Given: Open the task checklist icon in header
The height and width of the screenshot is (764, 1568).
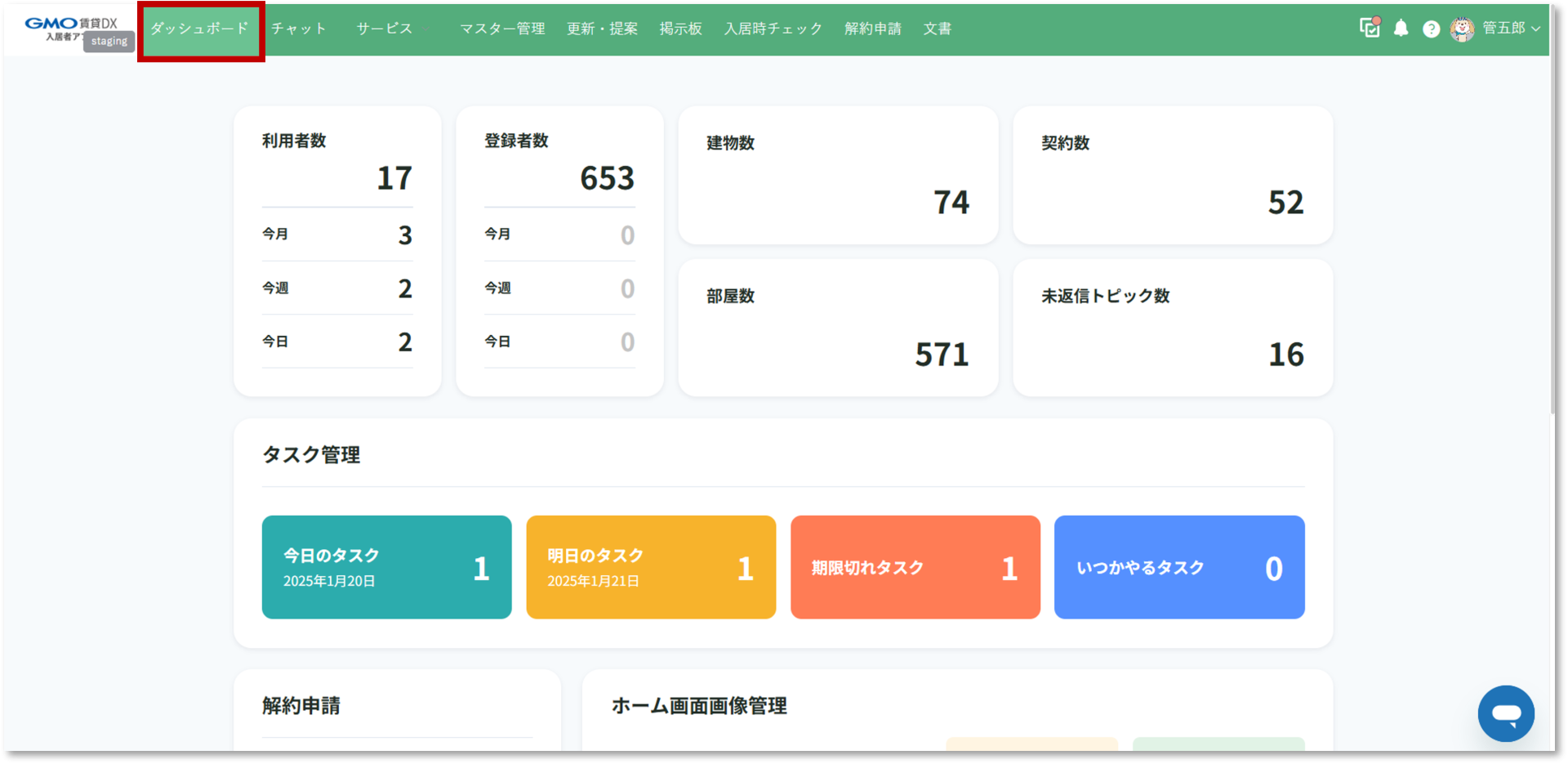Looking at the screenshot, I should [x=1370, y=28].
